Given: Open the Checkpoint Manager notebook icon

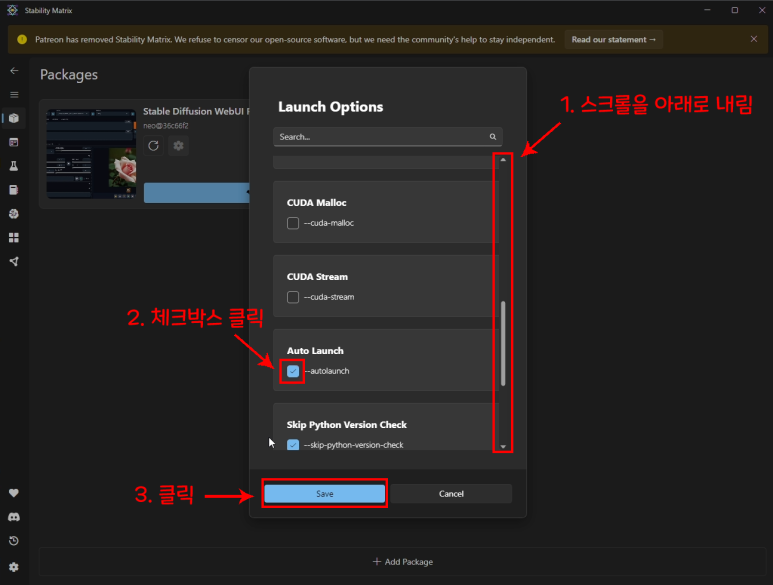Looking at the screenshot, I should pyautogui.click(x=14, y=190).
